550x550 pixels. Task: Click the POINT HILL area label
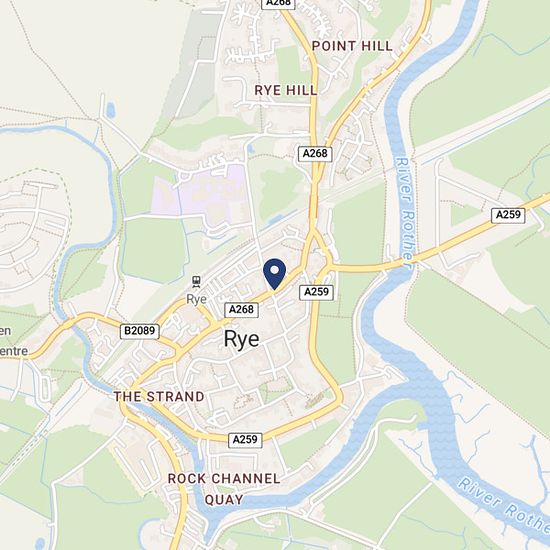coord(352,46)
